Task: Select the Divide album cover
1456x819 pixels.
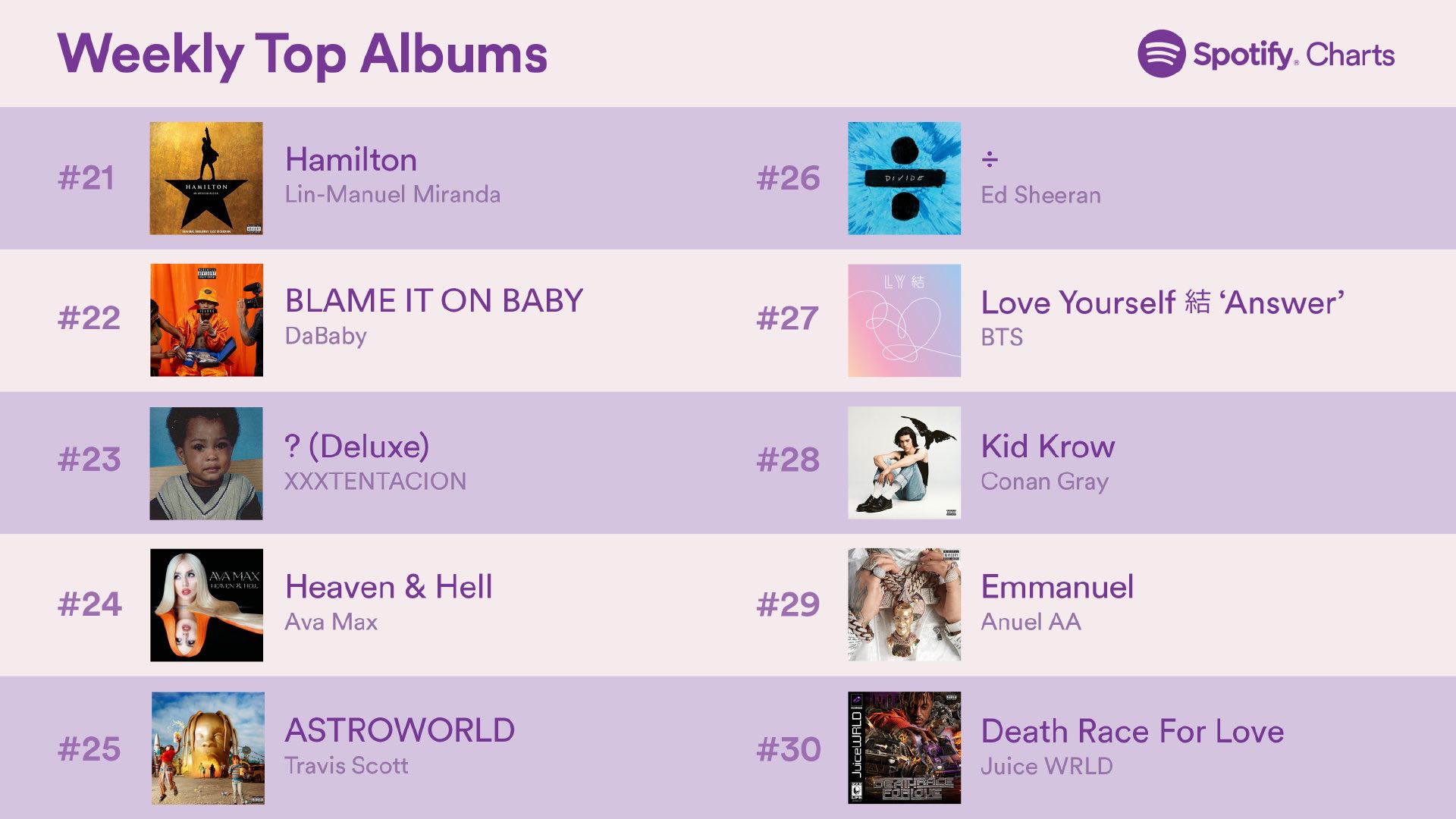Action: tap(904, 178)
